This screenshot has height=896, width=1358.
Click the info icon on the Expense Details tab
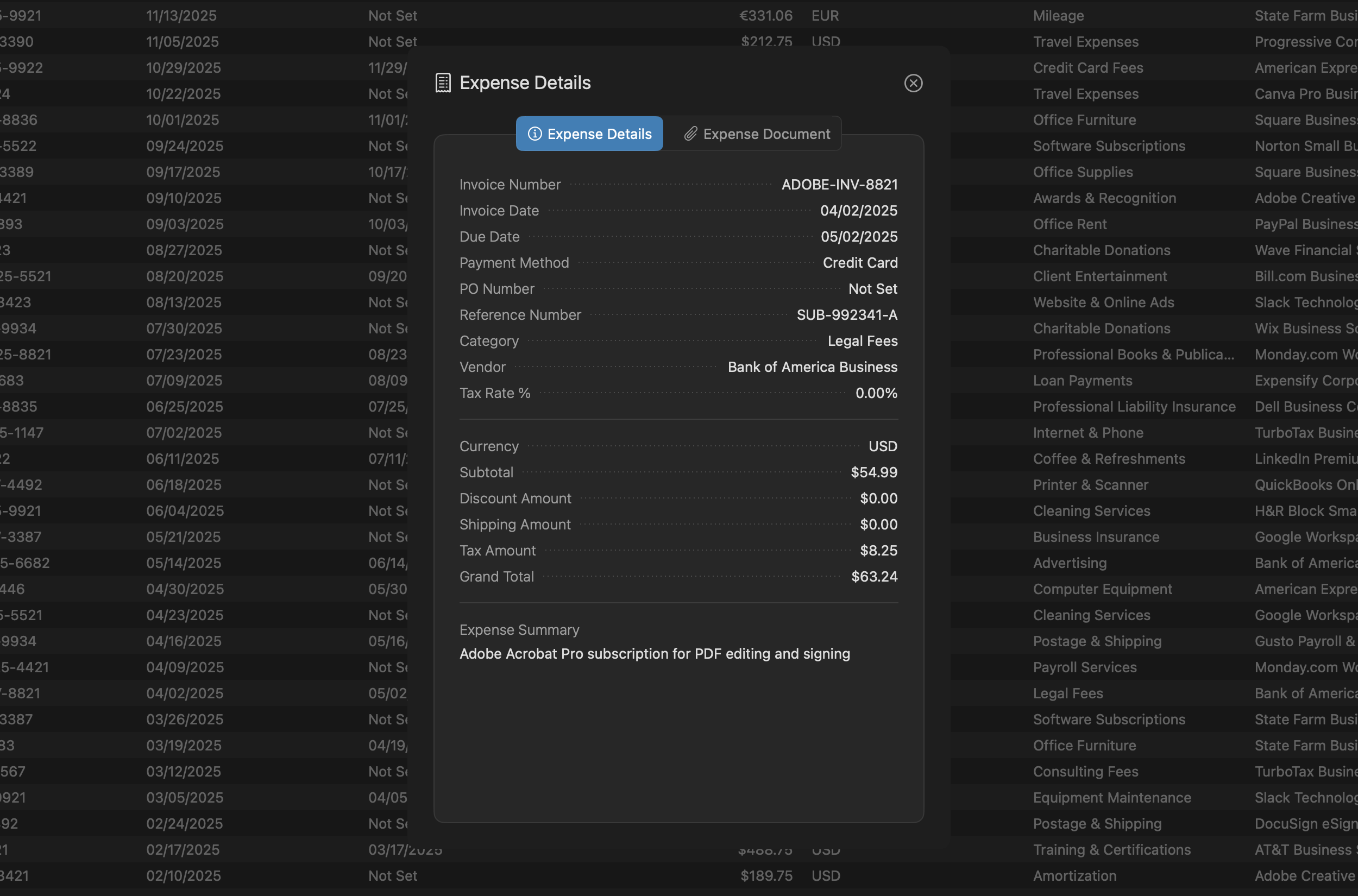click(535, 134)
